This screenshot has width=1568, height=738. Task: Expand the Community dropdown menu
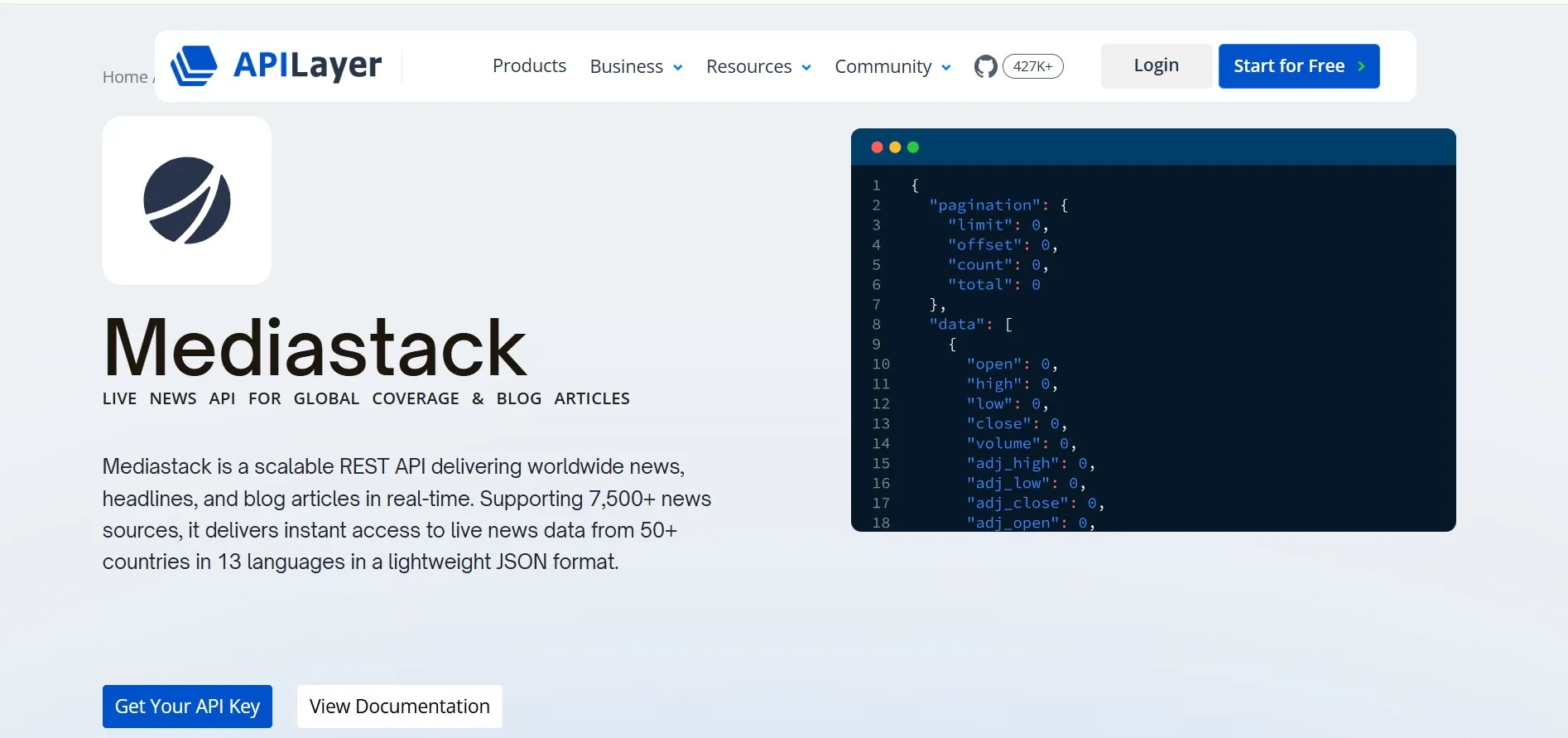pos(892,66)
